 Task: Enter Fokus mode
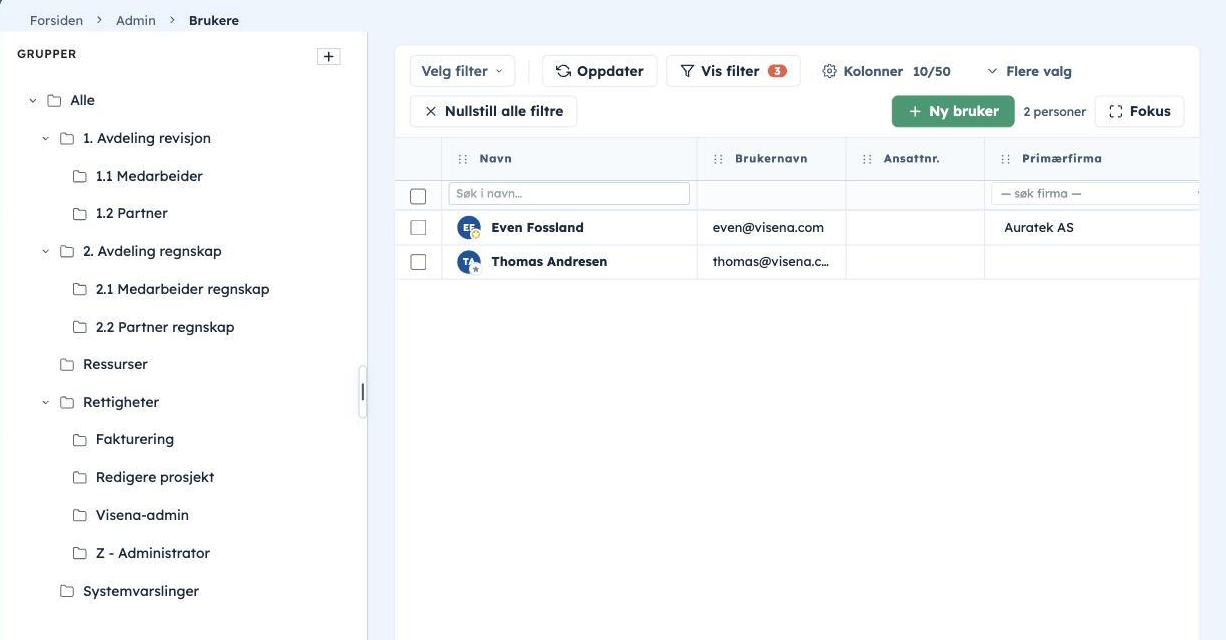point(1140,111)
